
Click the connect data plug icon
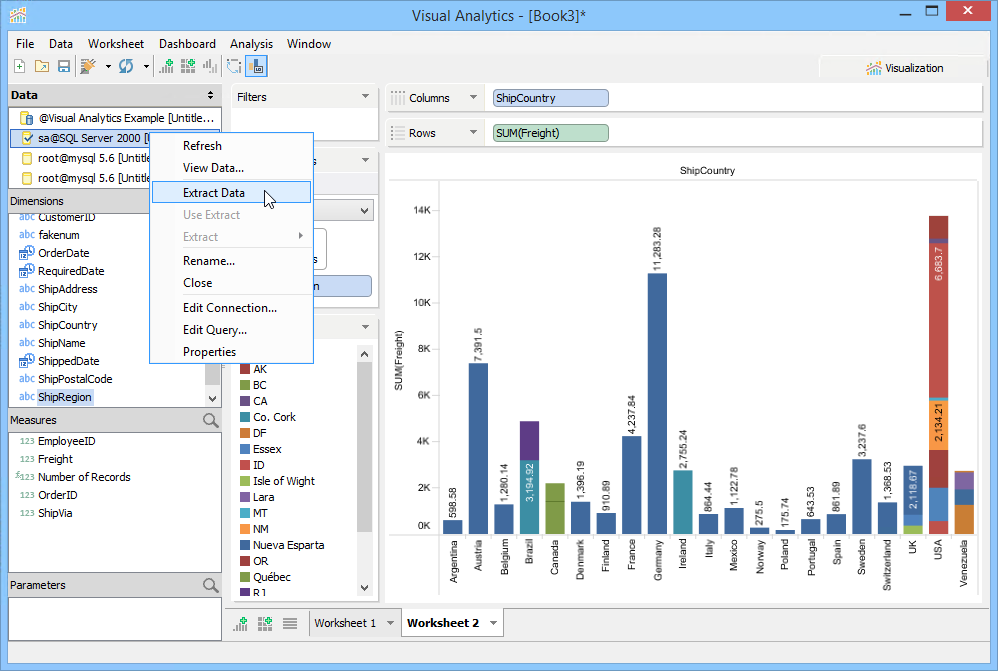tap(88, 66)
